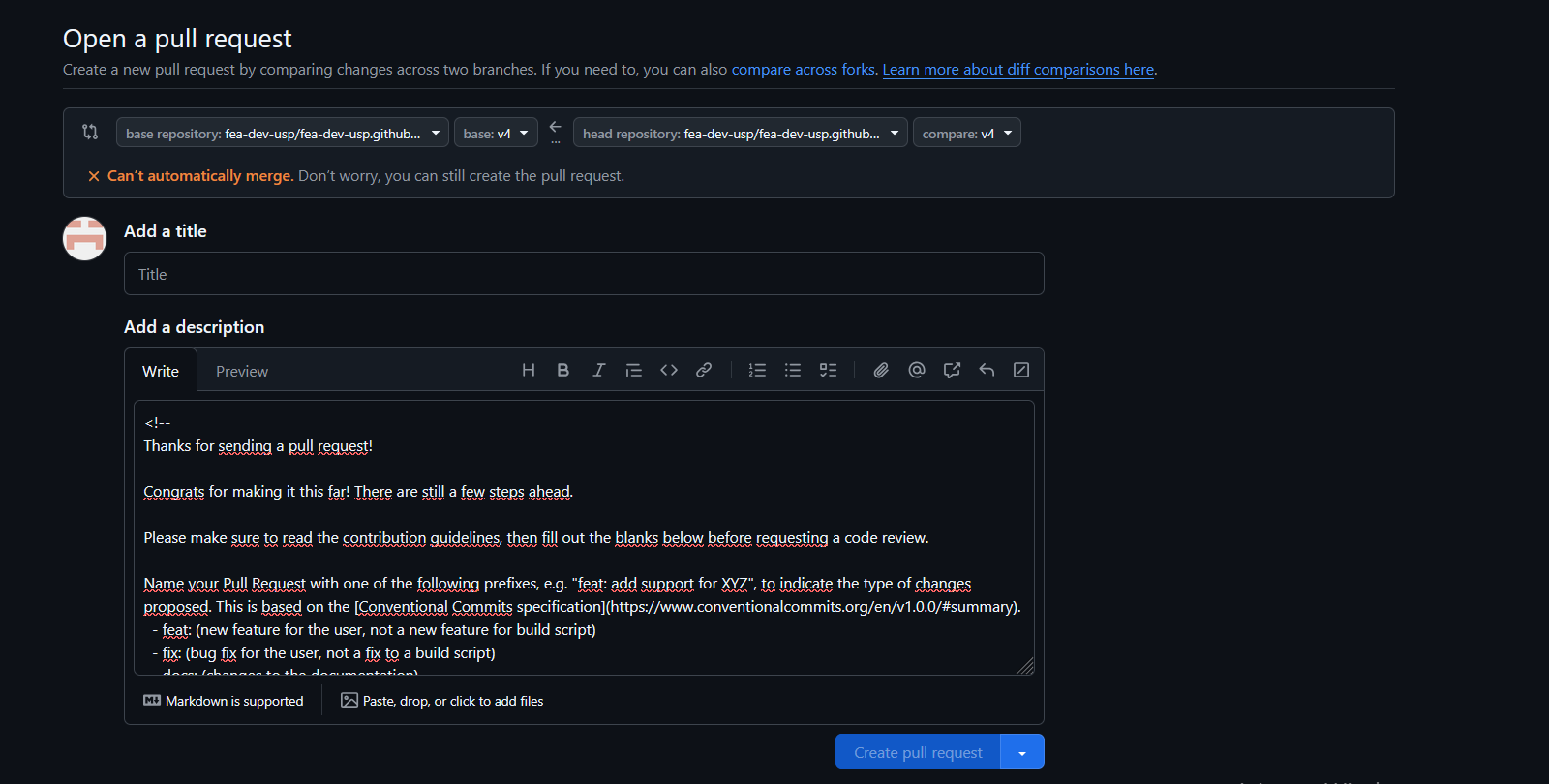Insert an unordered bullet list
The width and height of the screenshot is (1549, 784).
(793, 370)
